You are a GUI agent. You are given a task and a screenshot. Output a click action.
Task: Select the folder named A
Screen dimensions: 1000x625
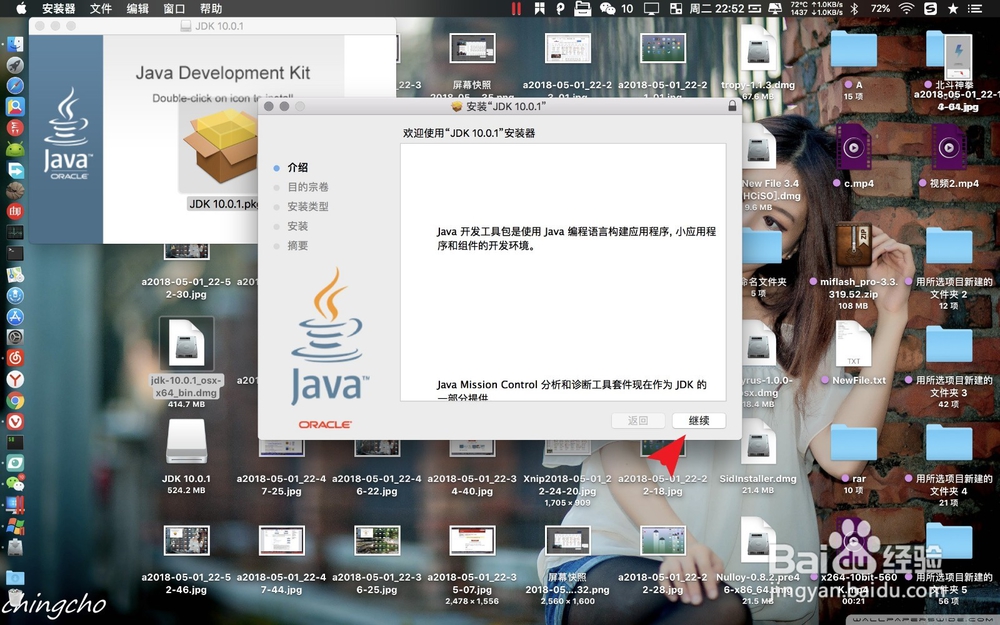pyautogui.click(x=853, y=49)
